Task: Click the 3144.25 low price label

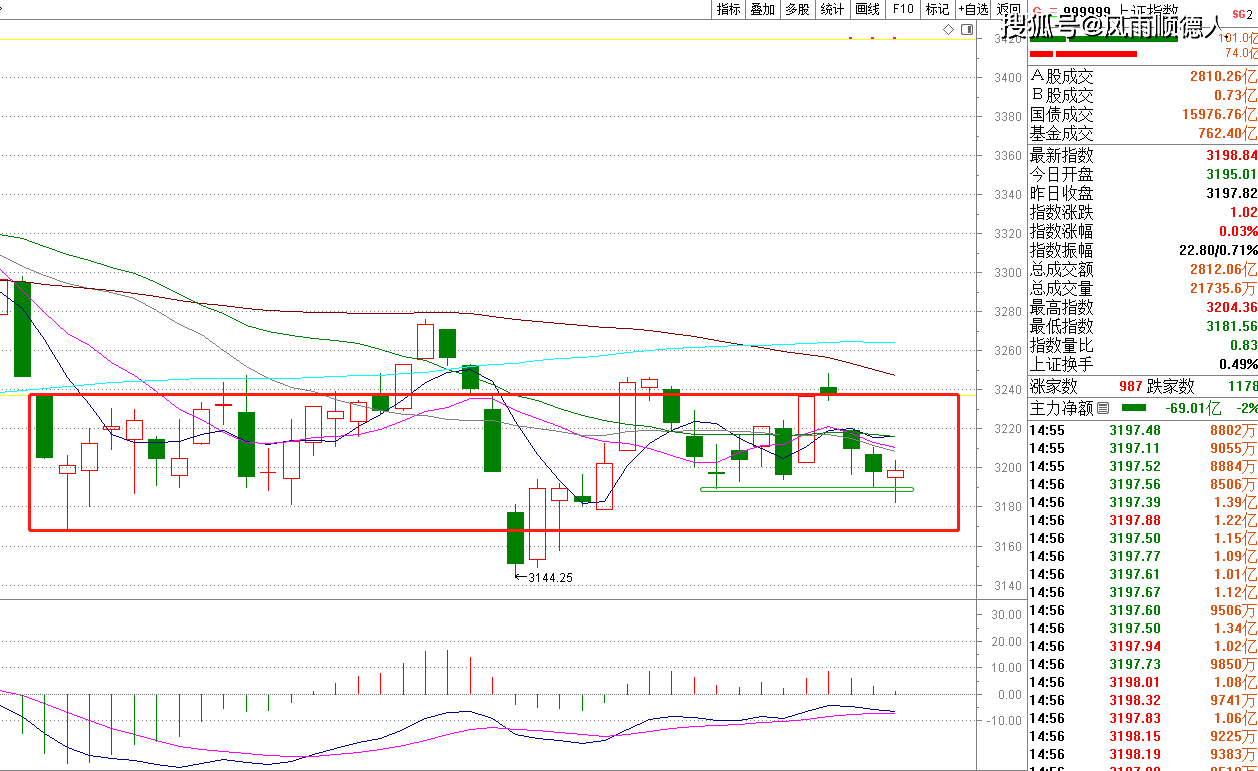Action: (550, 577)
